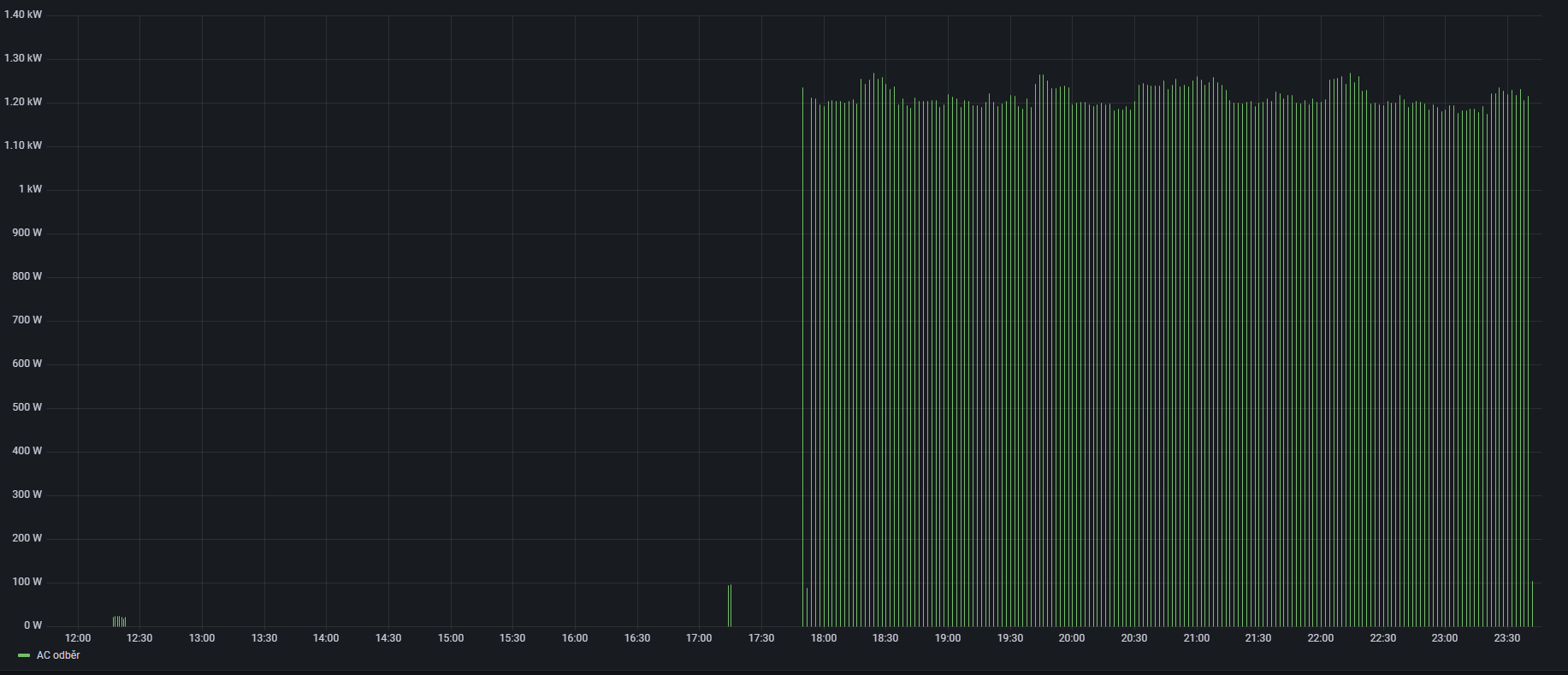1568x675 pixels.
Task: Click the 21:00 time axis label
Action: coord(1197,638)
